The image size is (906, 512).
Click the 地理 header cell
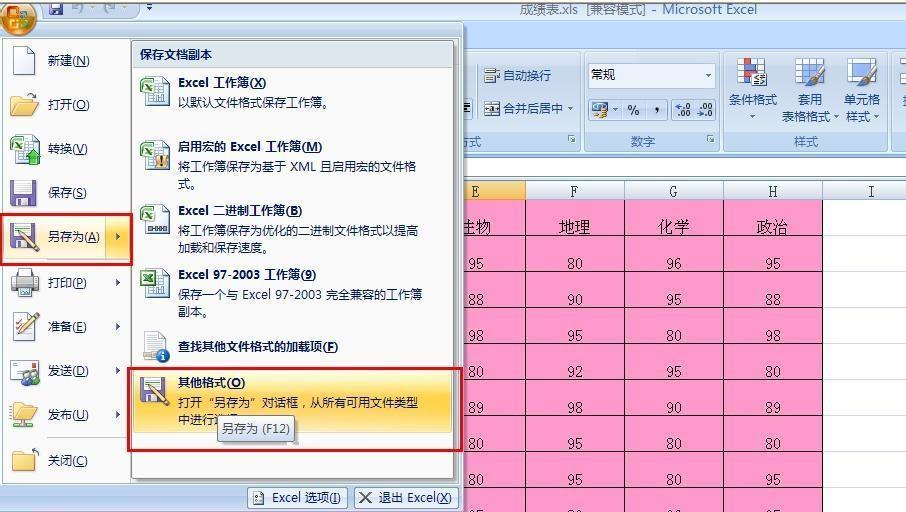575,219
